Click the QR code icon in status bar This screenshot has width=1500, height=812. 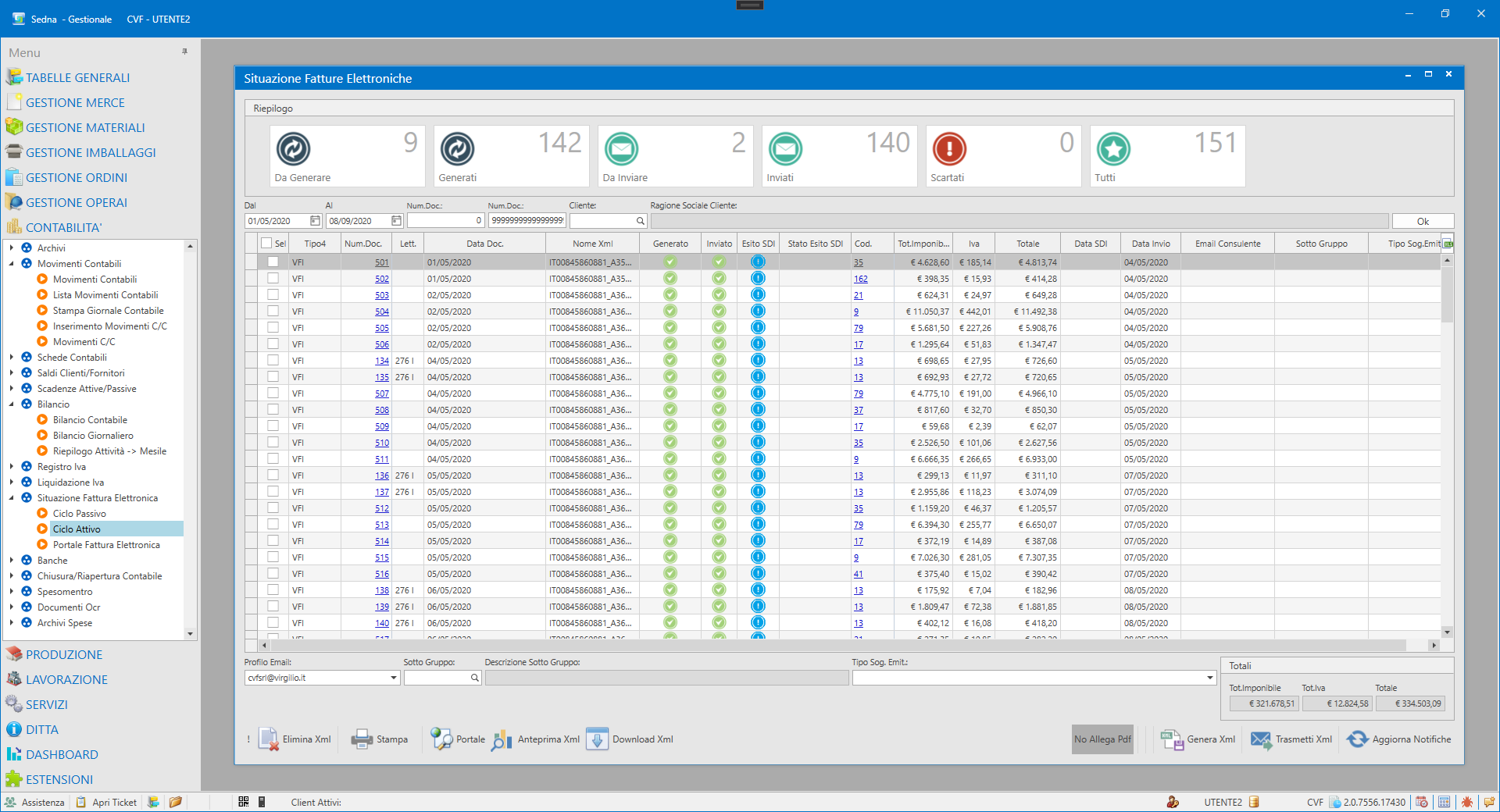pos(244,802)
